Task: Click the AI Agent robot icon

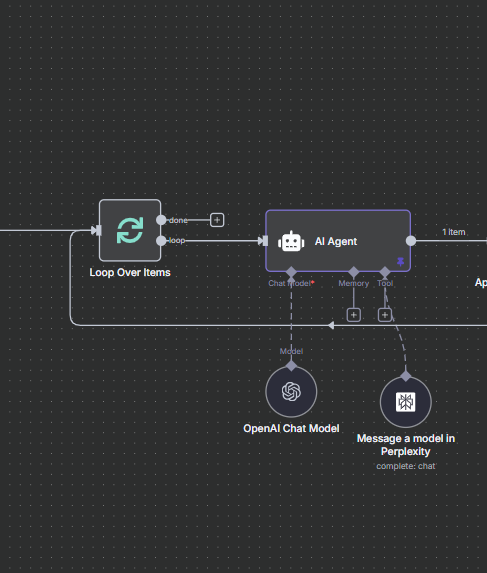Action: coord(291,241)
